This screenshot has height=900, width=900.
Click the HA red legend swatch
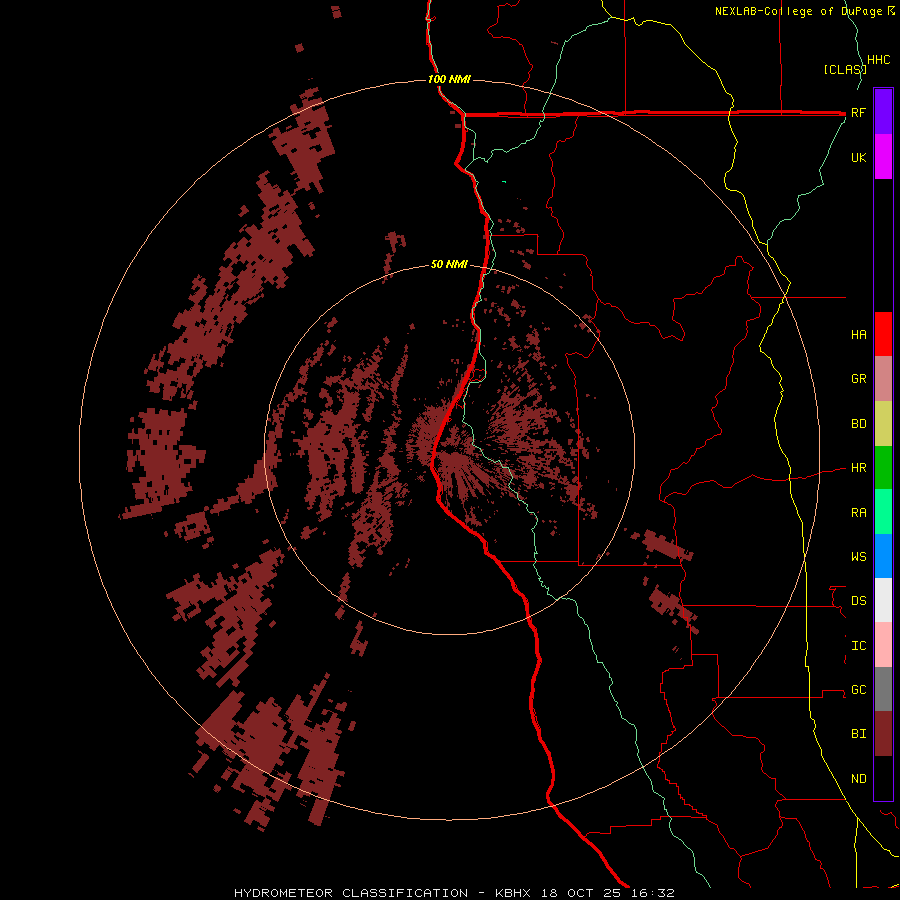click(x=883, y=334)
